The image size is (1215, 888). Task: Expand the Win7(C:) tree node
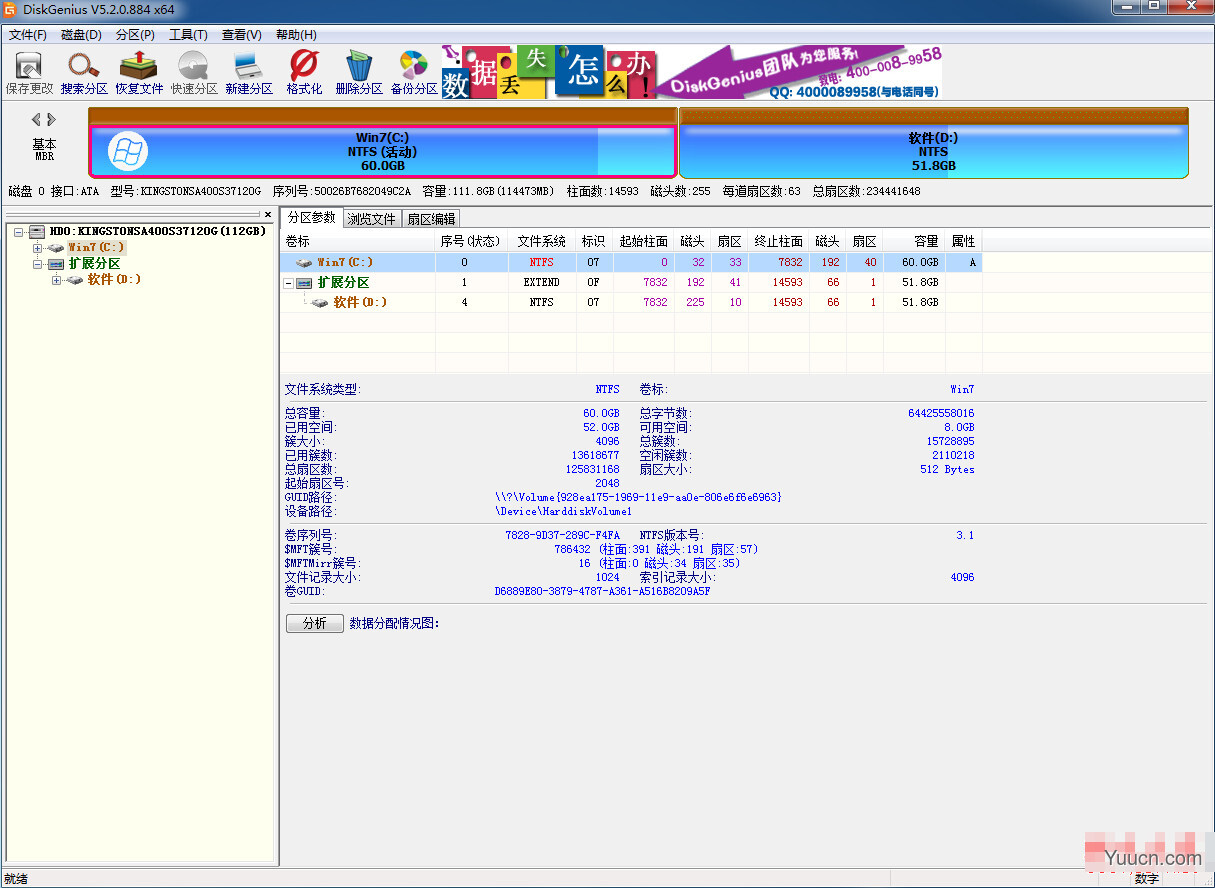click(38, 247)
